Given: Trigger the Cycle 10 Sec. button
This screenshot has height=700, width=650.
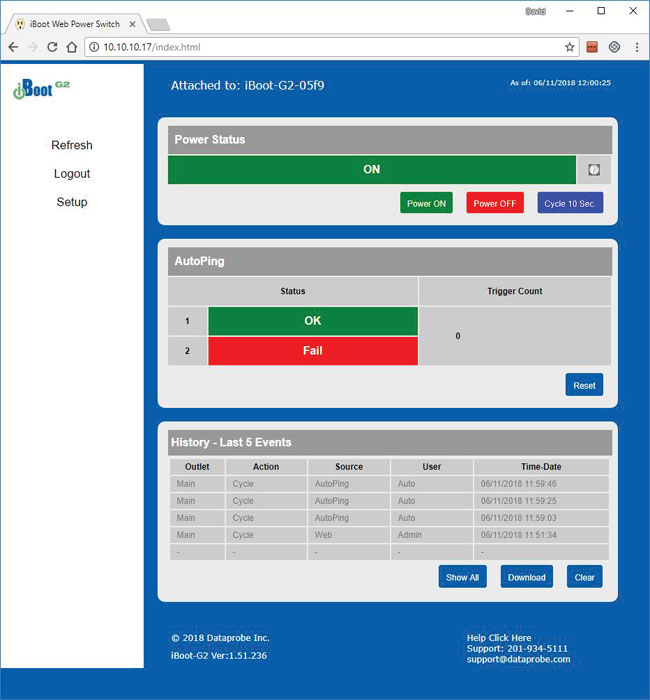Looking at the screenshot, I should coord(570,203).
